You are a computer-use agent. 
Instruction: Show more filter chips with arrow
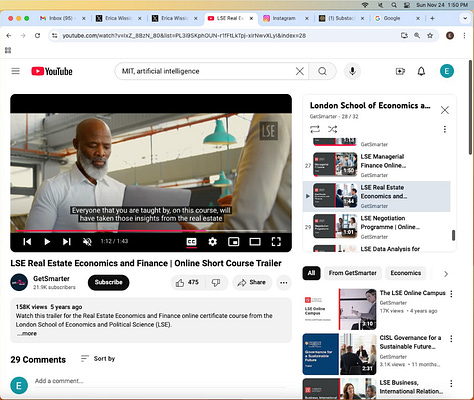(446, 274)
